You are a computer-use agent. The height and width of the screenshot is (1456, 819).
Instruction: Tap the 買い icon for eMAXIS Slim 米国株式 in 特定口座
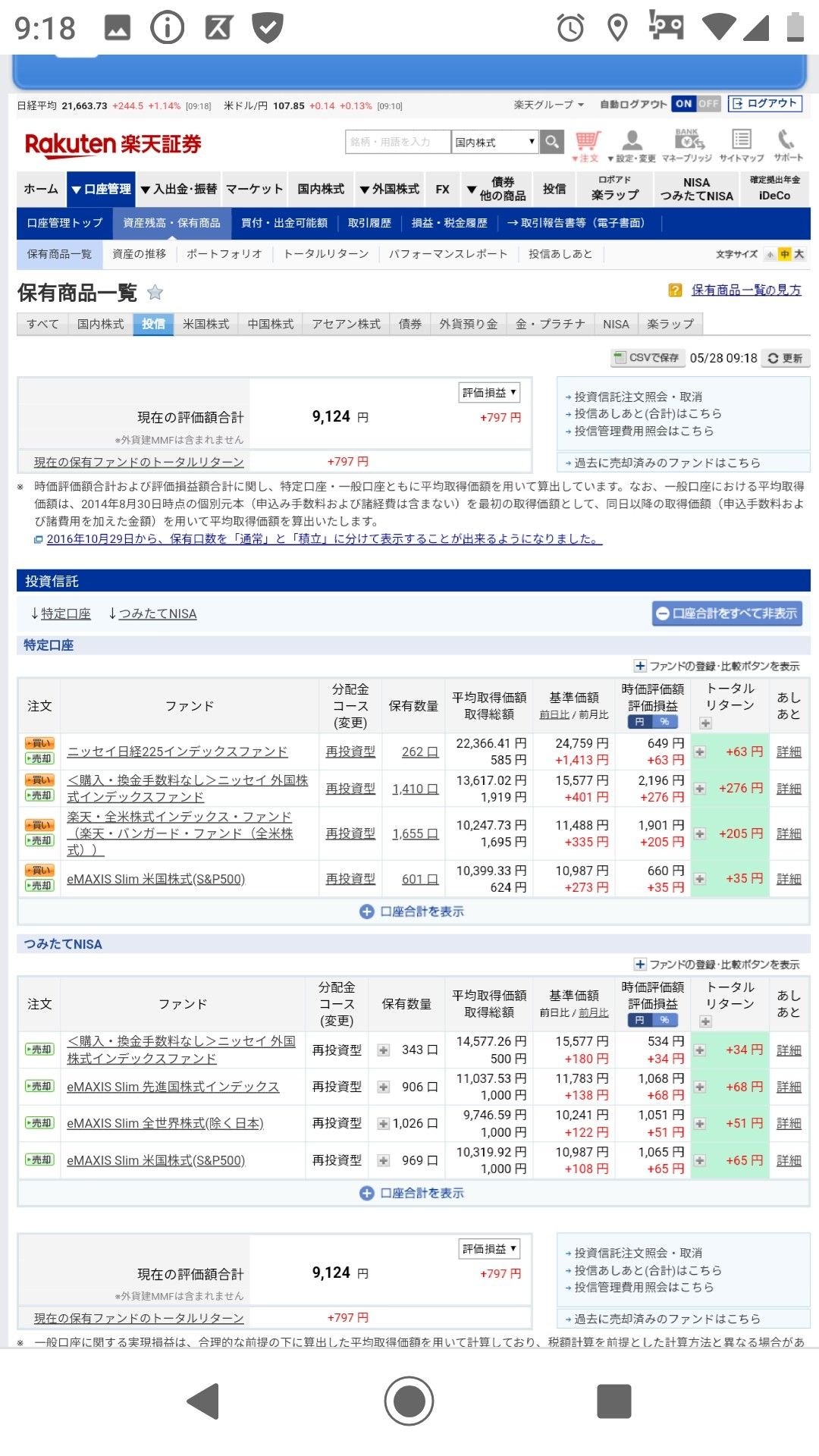39,871
